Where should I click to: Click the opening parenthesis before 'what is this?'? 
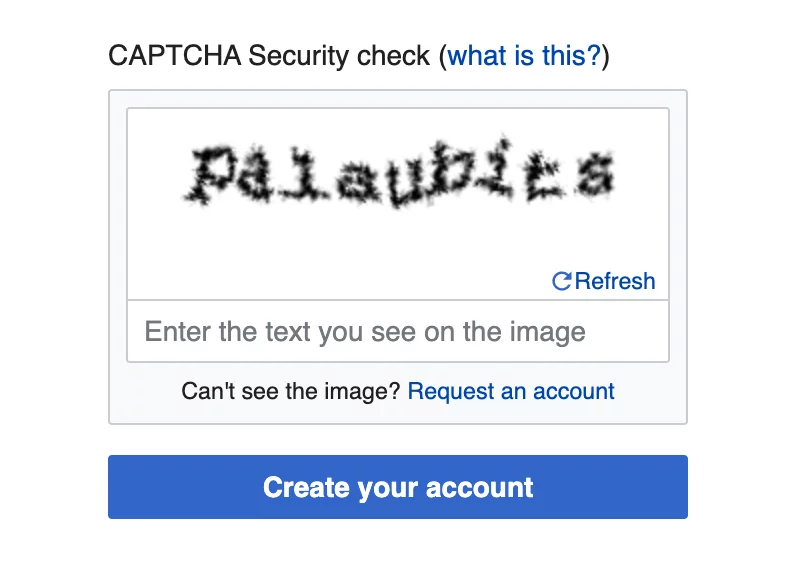[443, 55]
